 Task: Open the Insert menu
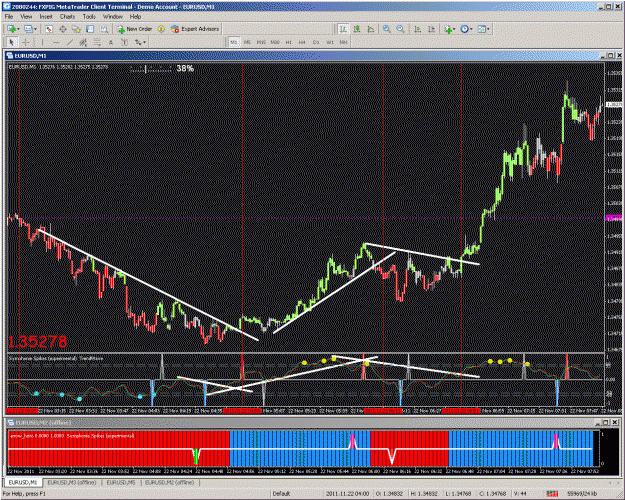click(46, 16)
